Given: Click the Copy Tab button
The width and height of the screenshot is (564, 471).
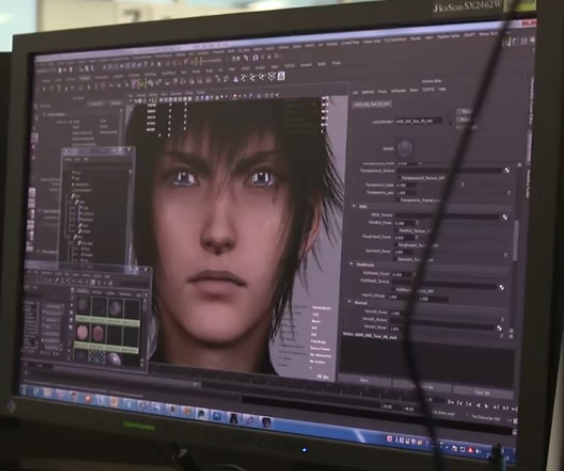Looking at the screenshot, I should click(482, 392).
